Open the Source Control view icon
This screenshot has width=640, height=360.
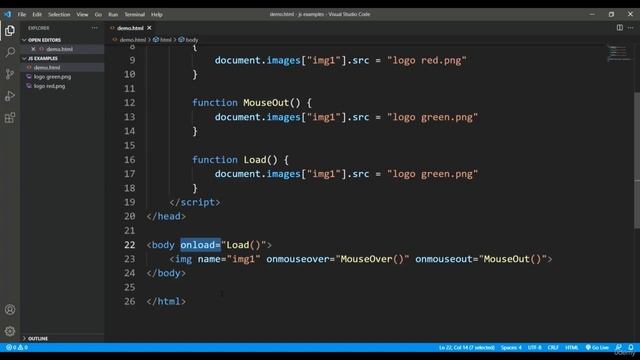pyautogui.click(x=10, y=74)
